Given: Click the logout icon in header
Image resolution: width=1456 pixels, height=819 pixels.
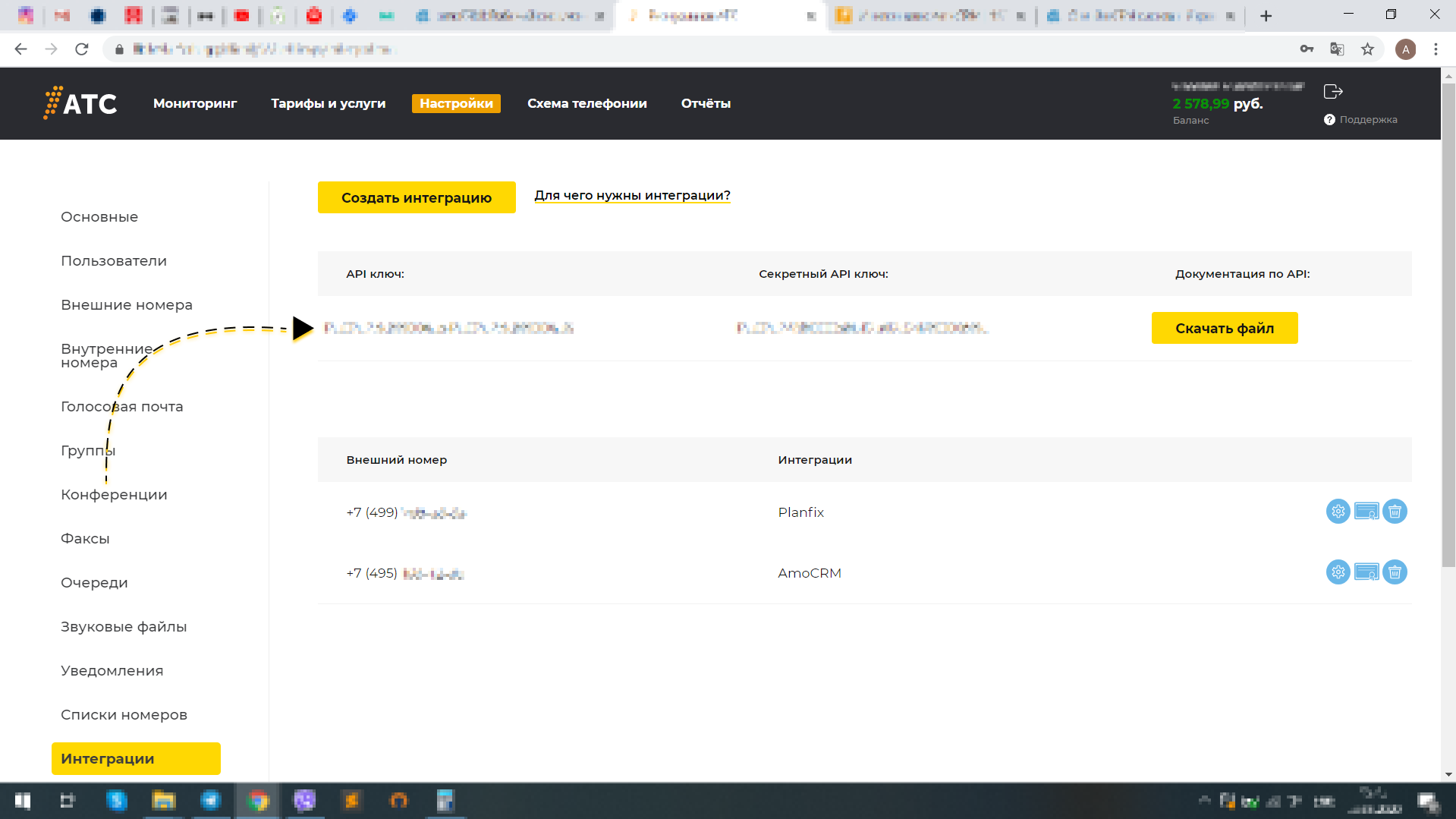Looking at the screenshot, I should pyautogui.click(x=1333, y=92).
